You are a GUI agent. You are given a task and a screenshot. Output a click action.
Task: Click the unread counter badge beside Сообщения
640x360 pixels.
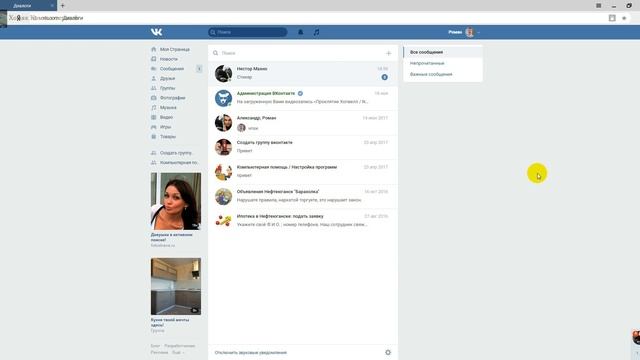[199, 69]
